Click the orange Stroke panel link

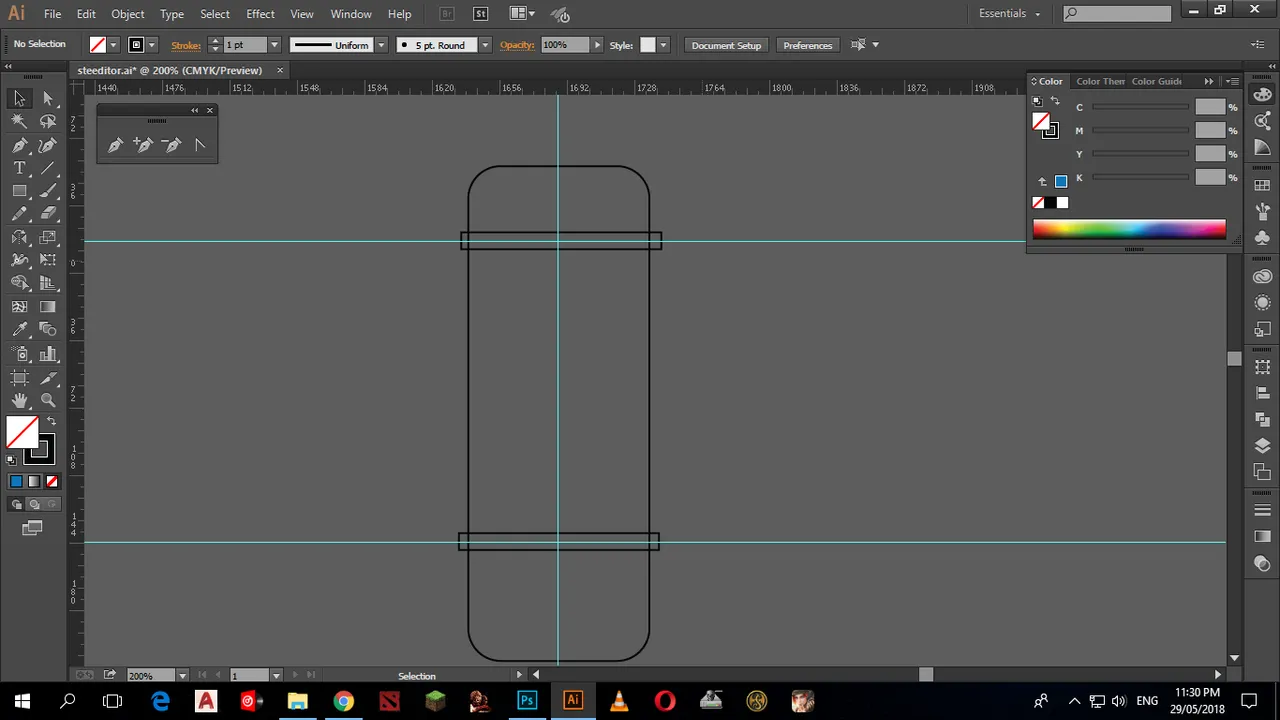click(186, 45)
